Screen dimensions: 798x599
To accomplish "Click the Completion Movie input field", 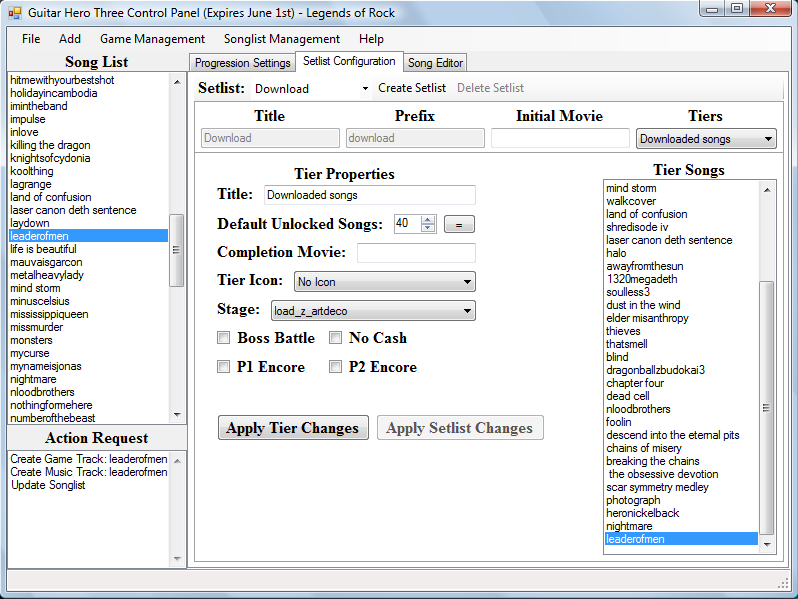I will [416, 252].
